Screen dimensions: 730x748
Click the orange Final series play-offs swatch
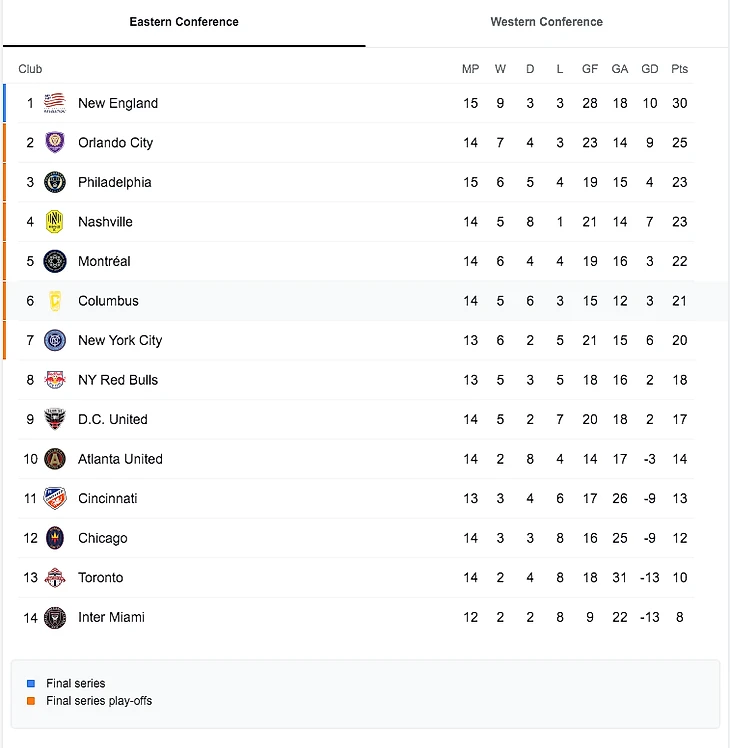[31, 701]
